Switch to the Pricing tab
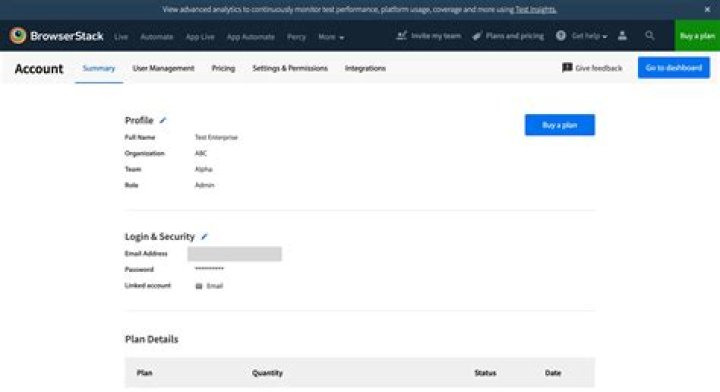The width and height of the screenshot is (720, 392). [x=223, y=68]
